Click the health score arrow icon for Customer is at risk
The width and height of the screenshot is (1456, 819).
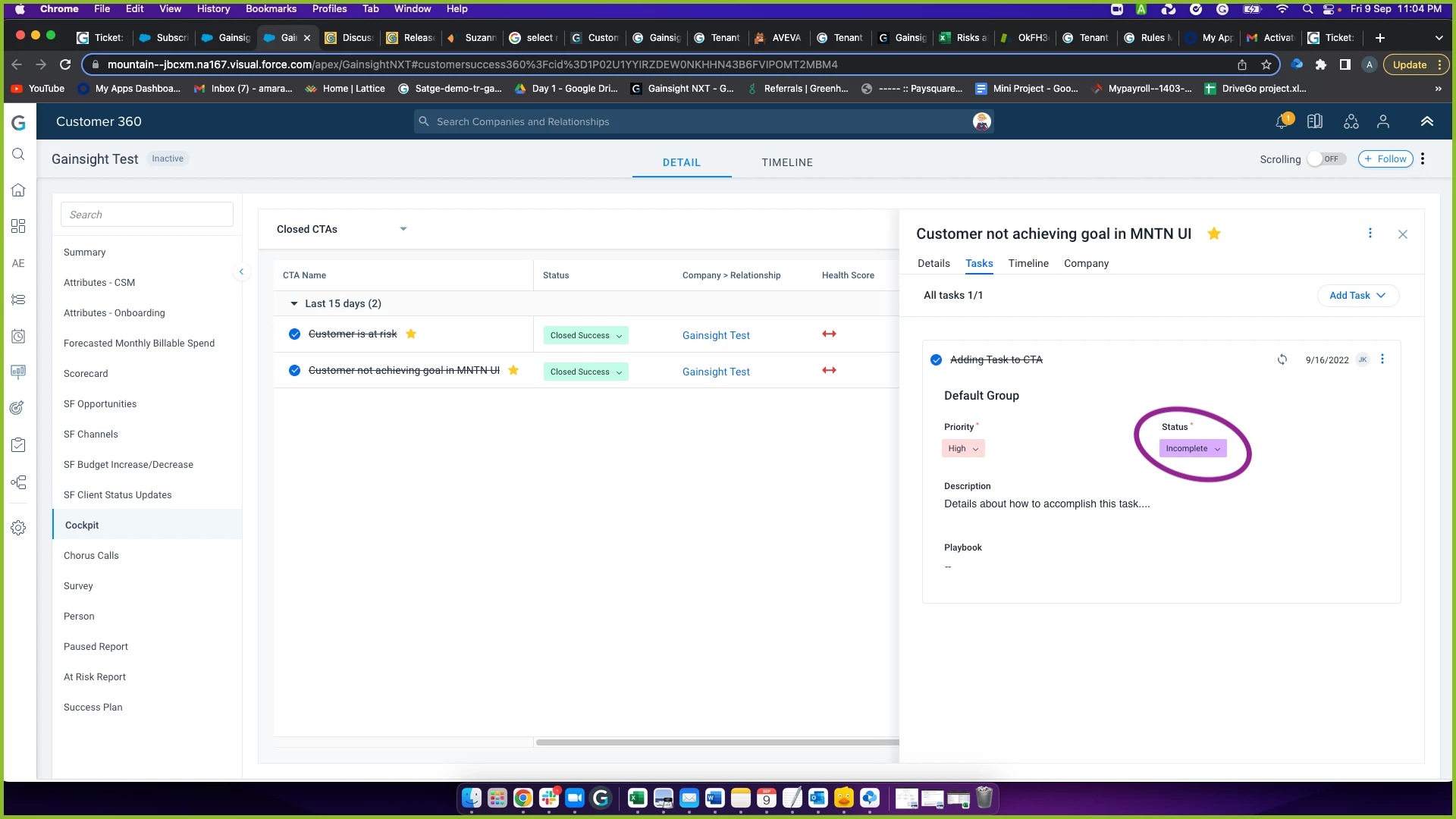click(829, 334)
